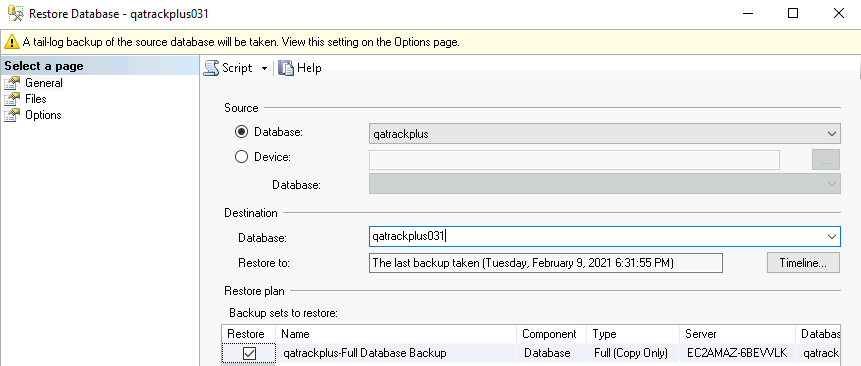The width and height of the screenshot is (861, 366).
Task: Click the tail-log backup warning message
Action: [241, 42]
